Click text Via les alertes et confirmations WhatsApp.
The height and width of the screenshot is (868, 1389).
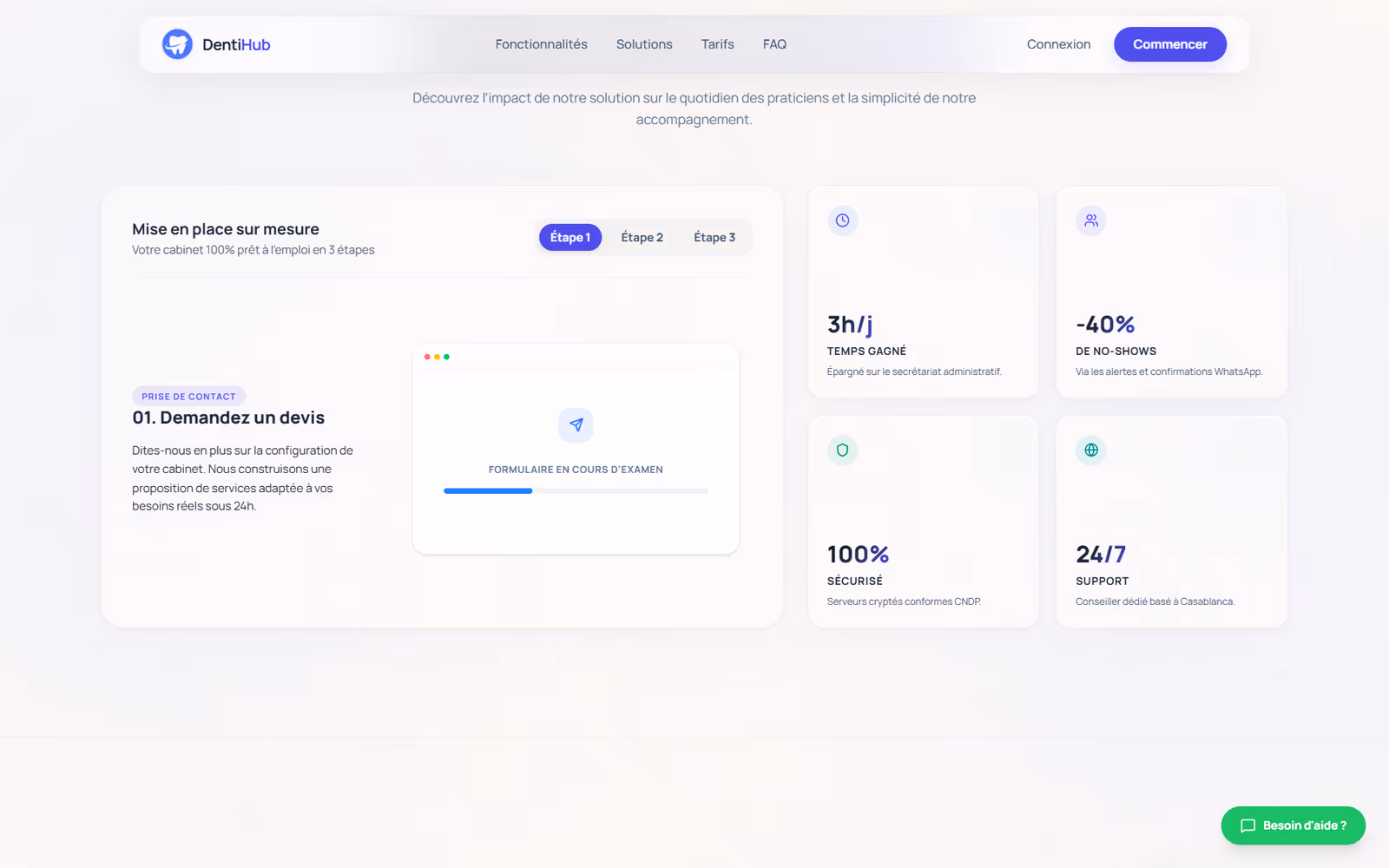[1168, 372]
